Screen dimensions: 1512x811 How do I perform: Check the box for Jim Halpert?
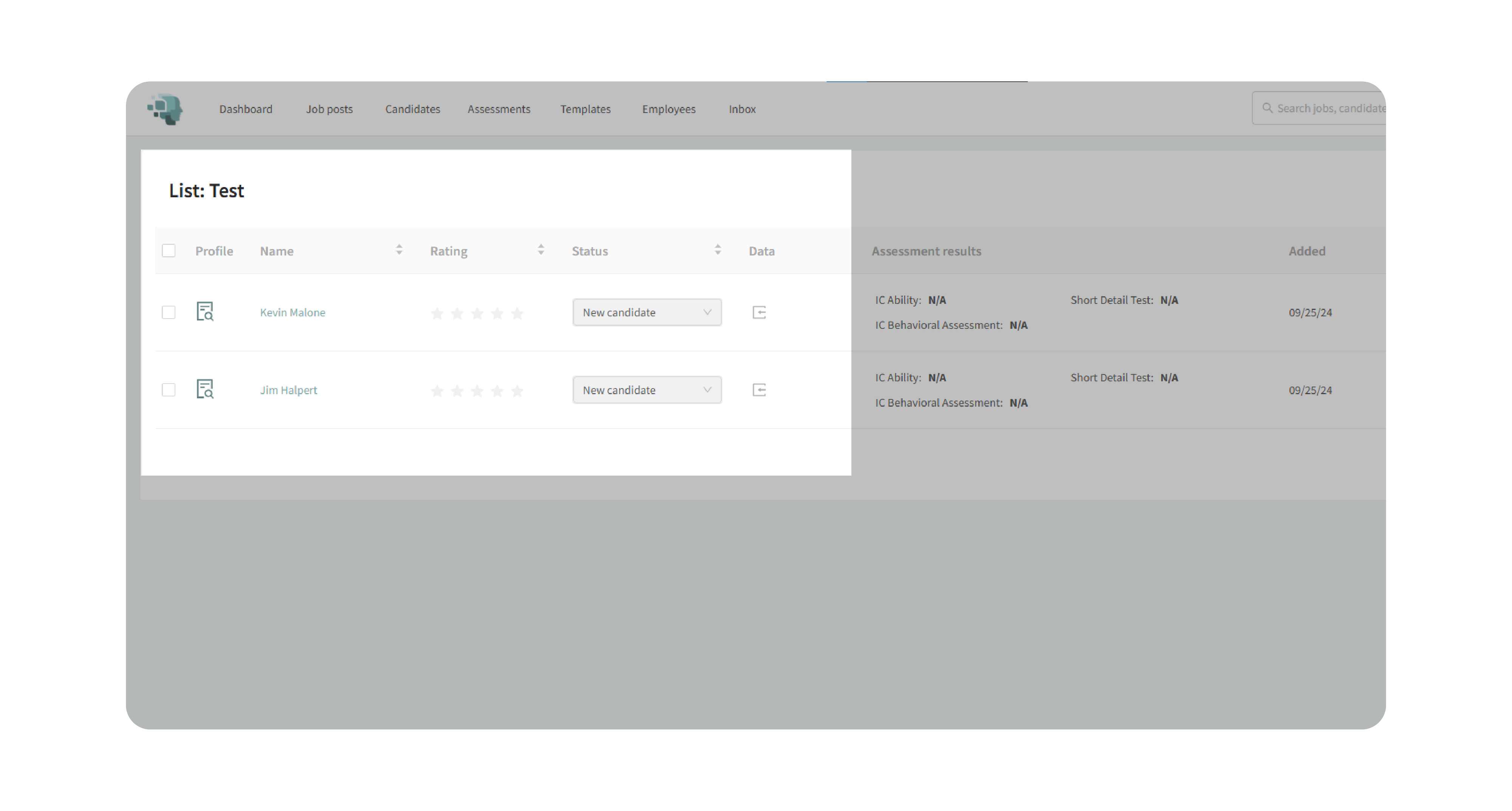coord(169,390)
